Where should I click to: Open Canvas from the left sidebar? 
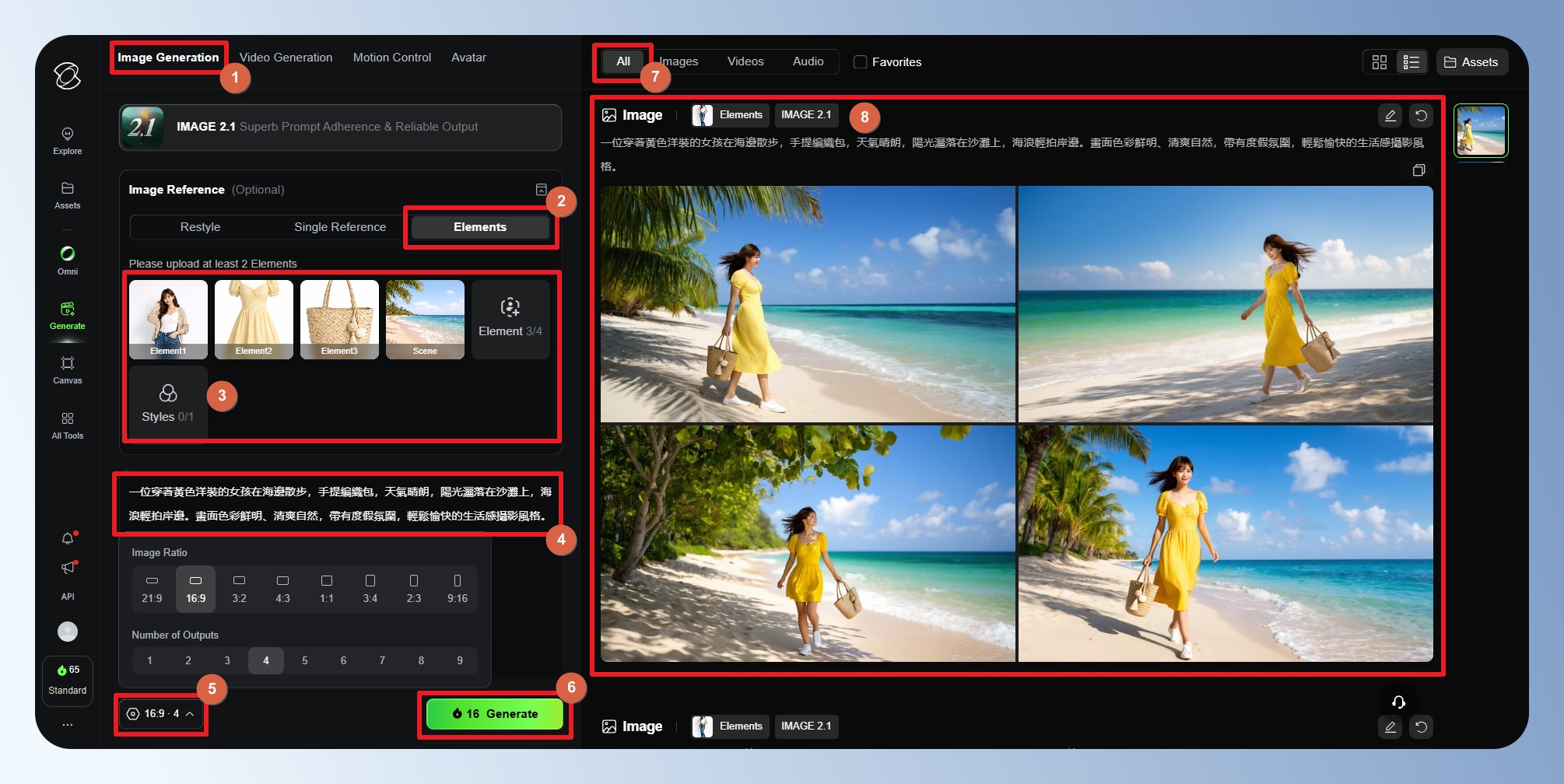point(68,369)
